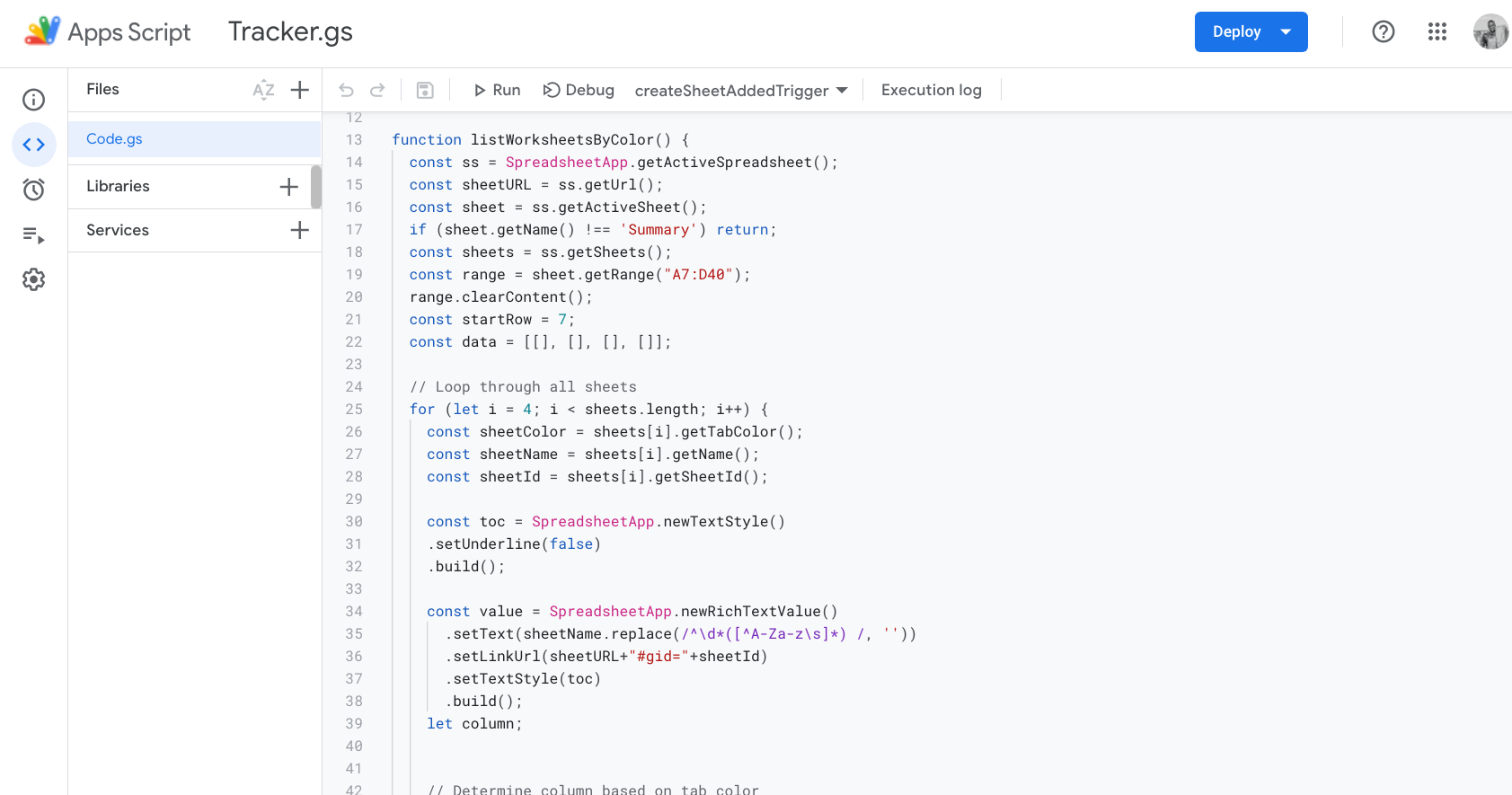Add a service with the plus icon
This screenshot has height=795, width=1512.
[x=299, y=230]
